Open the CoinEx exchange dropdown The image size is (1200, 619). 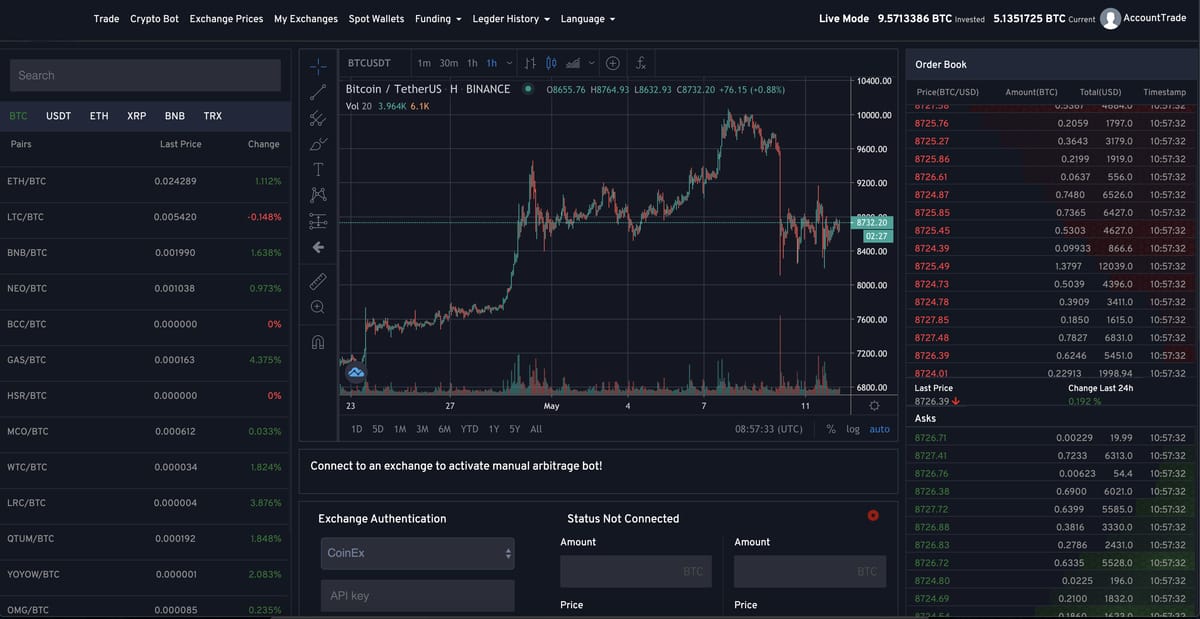(417, 553)
